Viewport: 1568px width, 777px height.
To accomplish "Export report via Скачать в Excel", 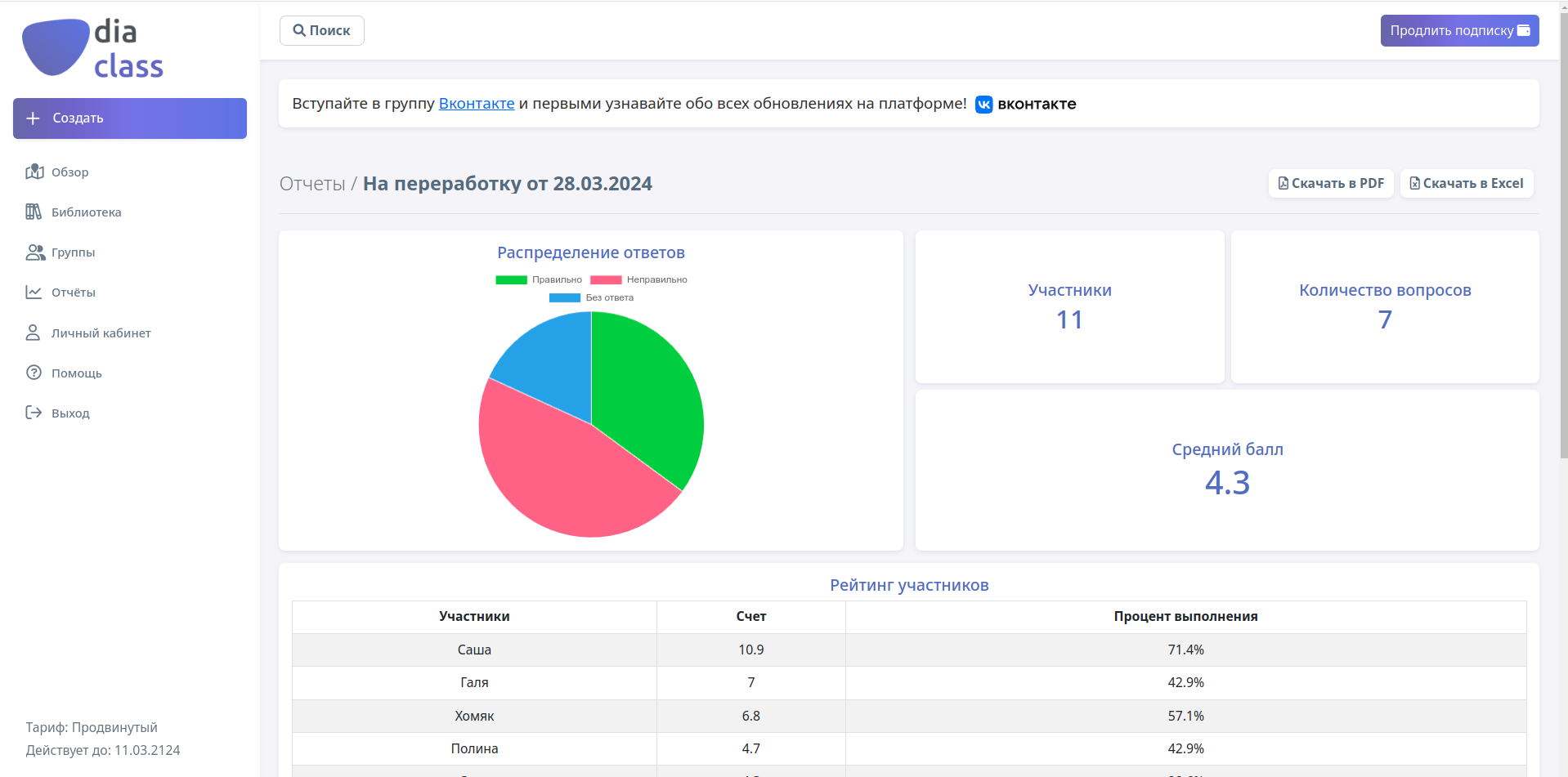I will click(x=1467, y=184).
